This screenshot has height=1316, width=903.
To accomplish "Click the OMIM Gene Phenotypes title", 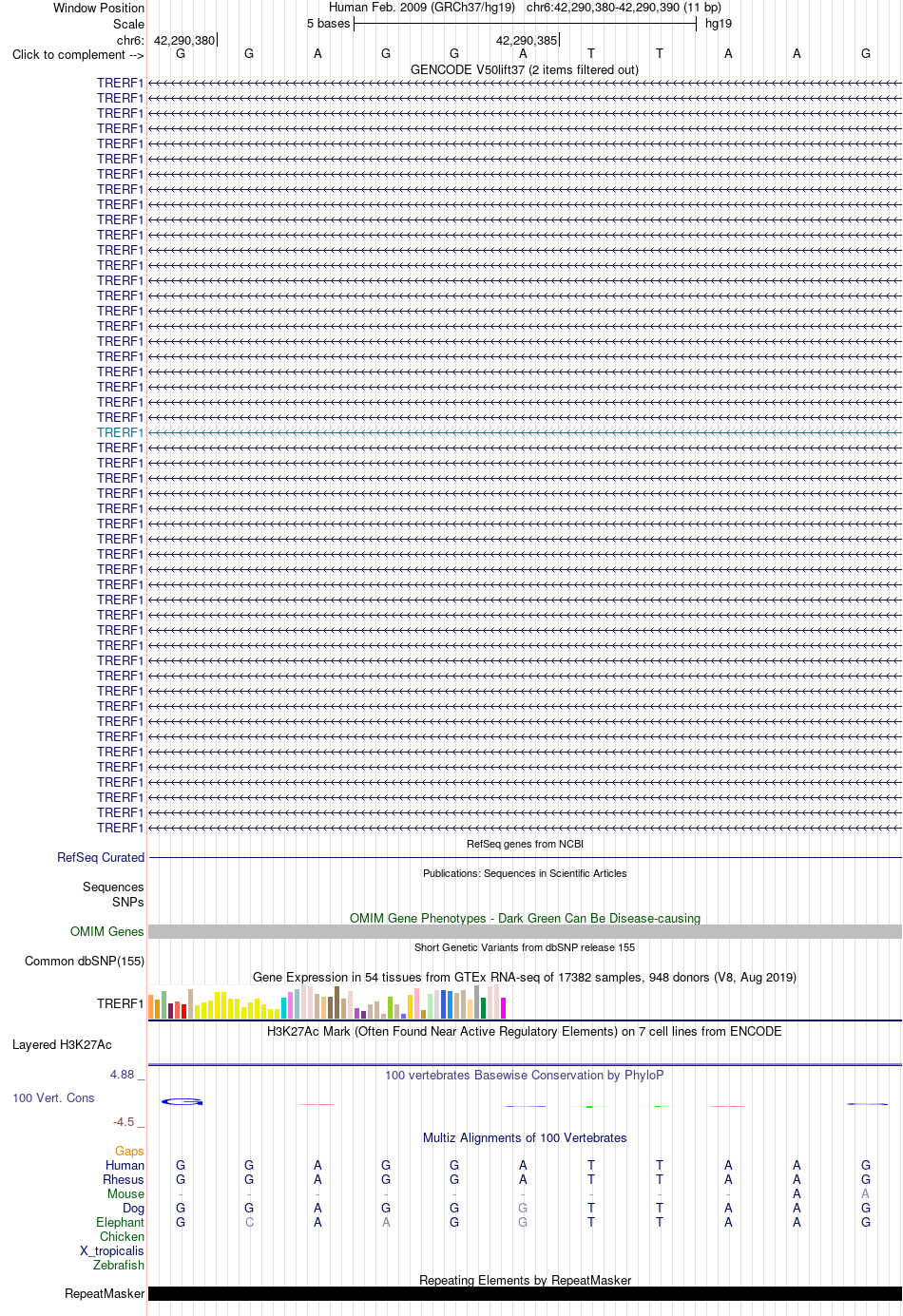I will 525,918.
